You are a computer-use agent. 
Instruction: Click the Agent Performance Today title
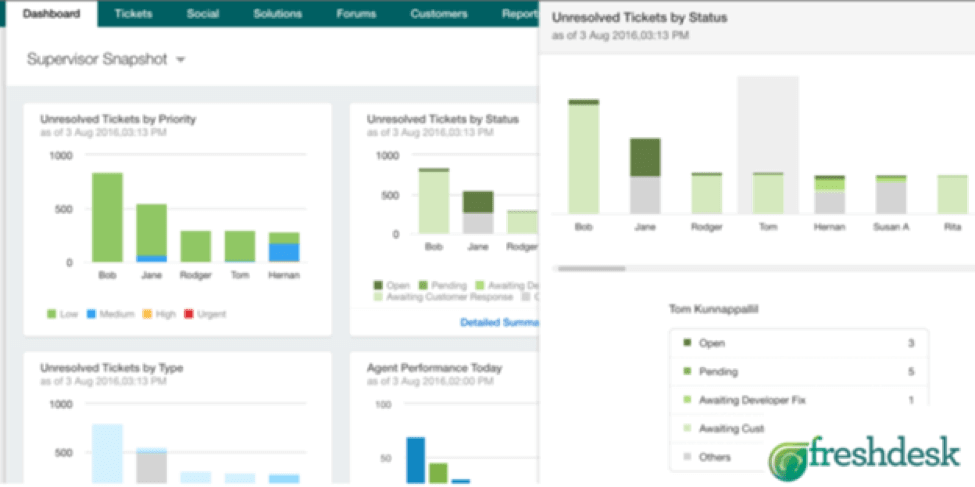435,368
